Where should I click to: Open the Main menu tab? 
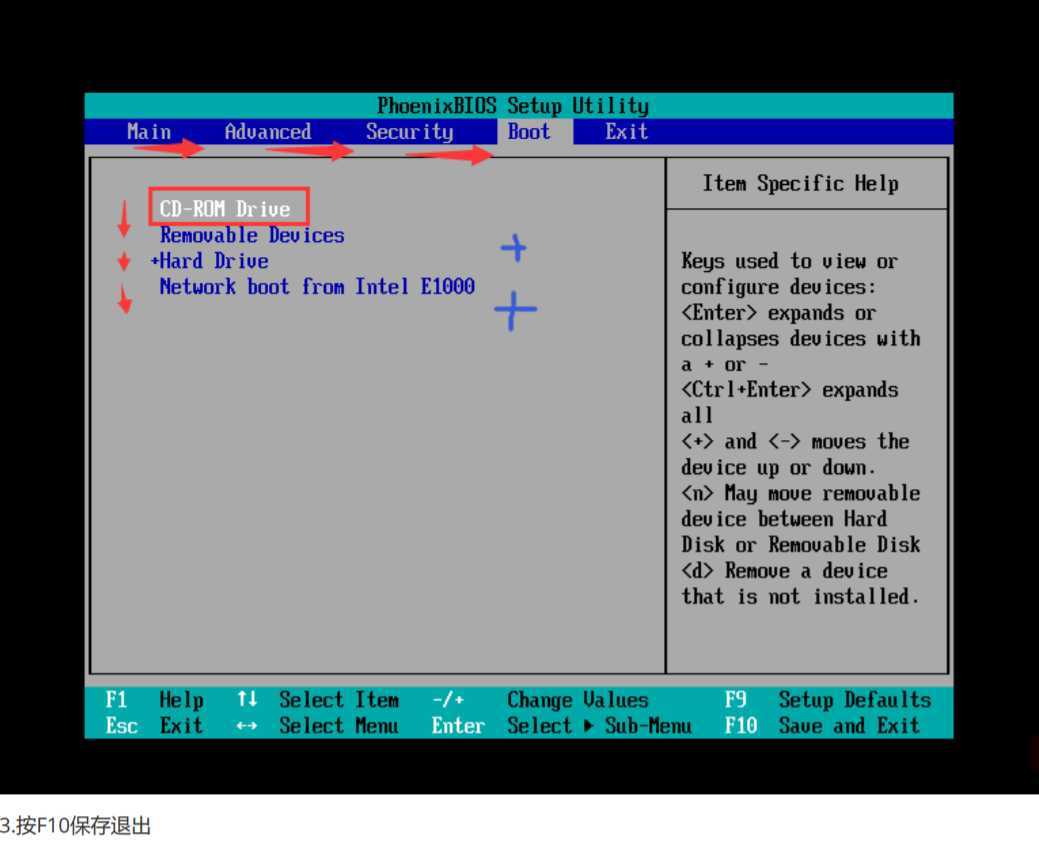point(149,131)
